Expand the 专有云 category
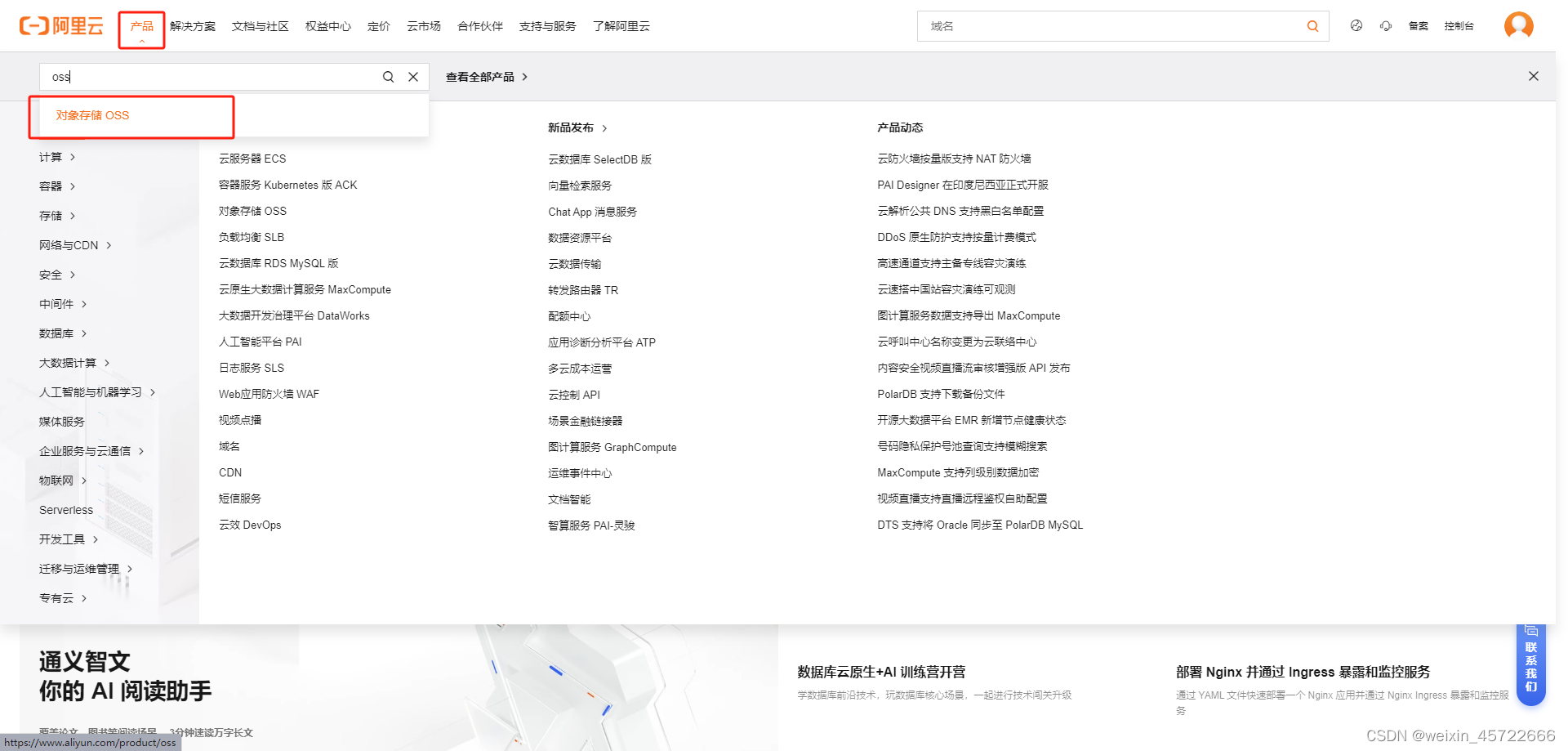This screenshot has height=751, width=1568. (x=63, y=598)
